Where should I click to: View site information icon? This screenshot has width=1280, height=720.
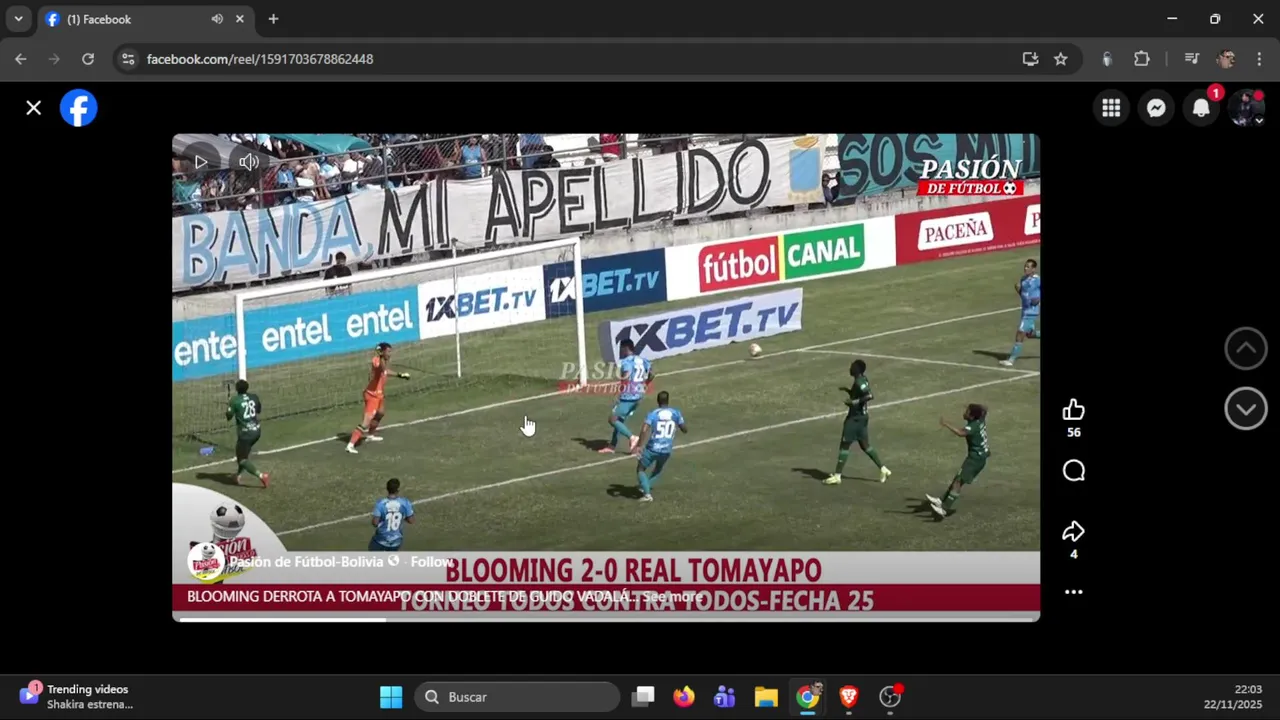click(x=127, y=59)
